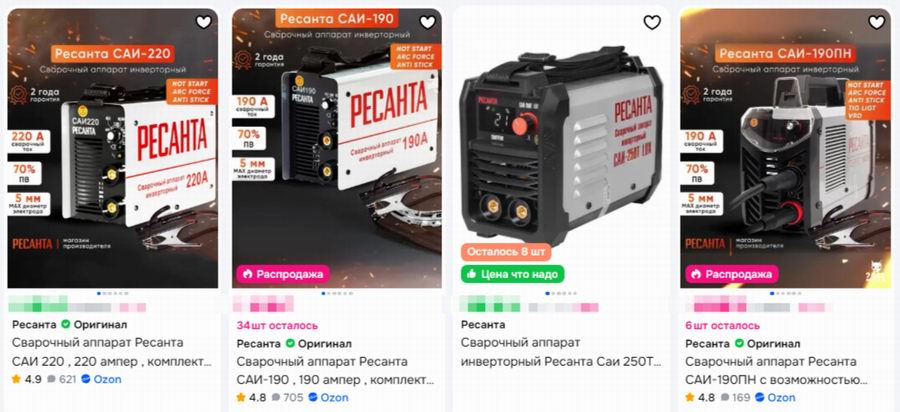The height and width of the screenshot is (412, 900).
Task: Open the САИ-220 product image
Action: pyautogui.click(x=112, y=148)
